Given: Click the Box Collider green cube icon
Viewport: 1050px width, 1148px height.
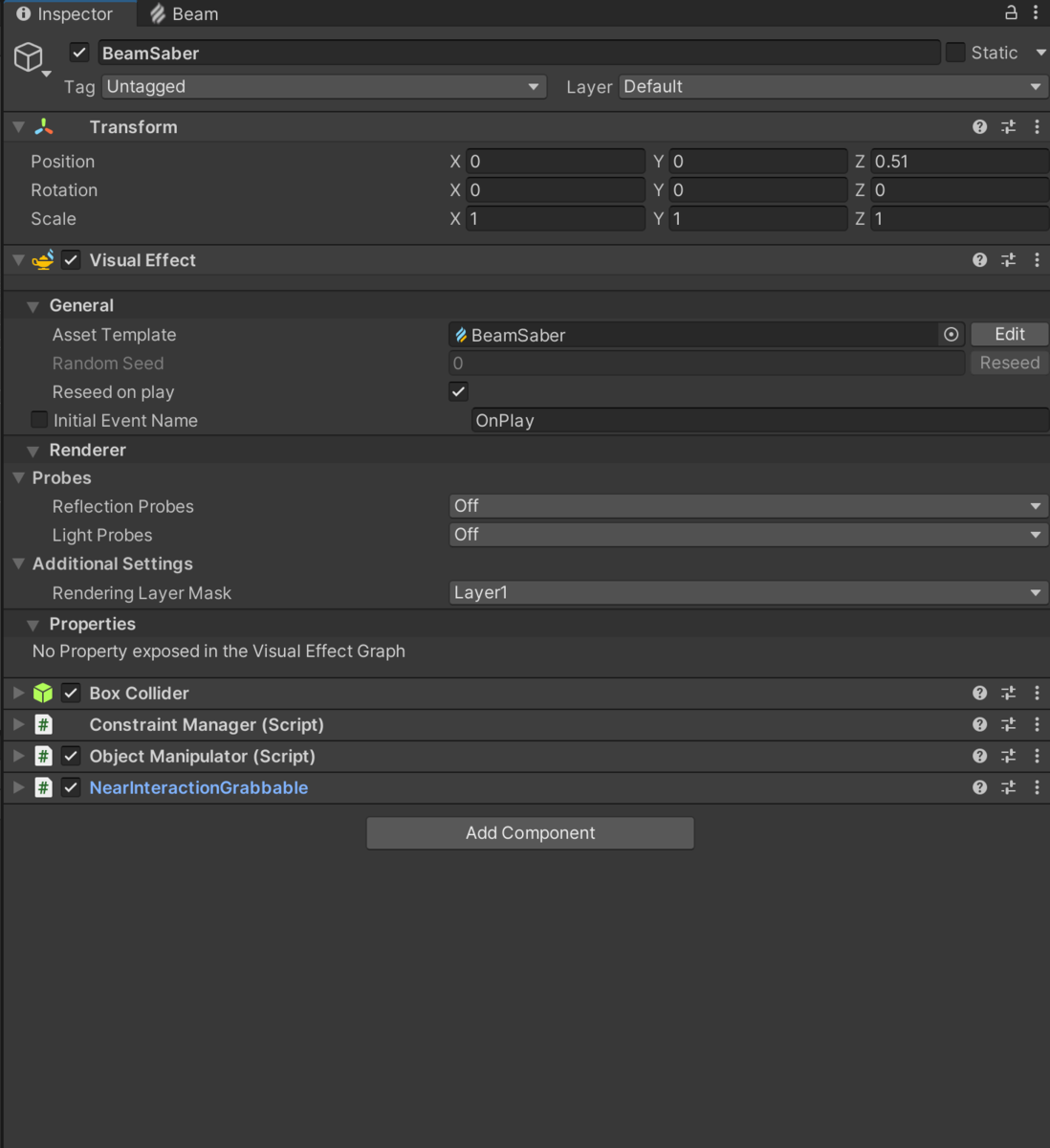Looking at the screenshot, I should tap(43, 693).
